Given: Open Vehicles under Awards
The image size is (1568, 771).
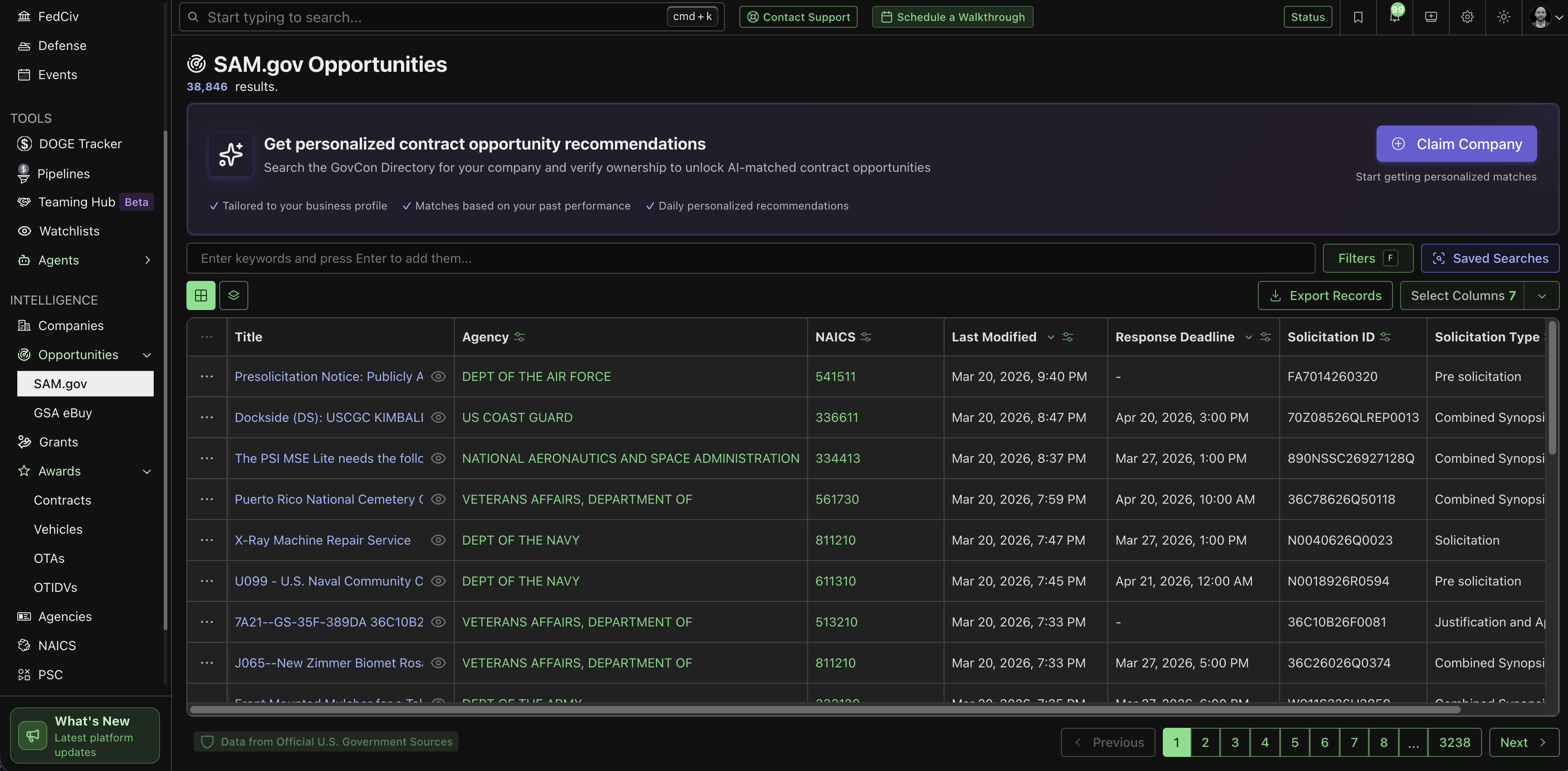Looking at the screenshot, I should 58,530.
